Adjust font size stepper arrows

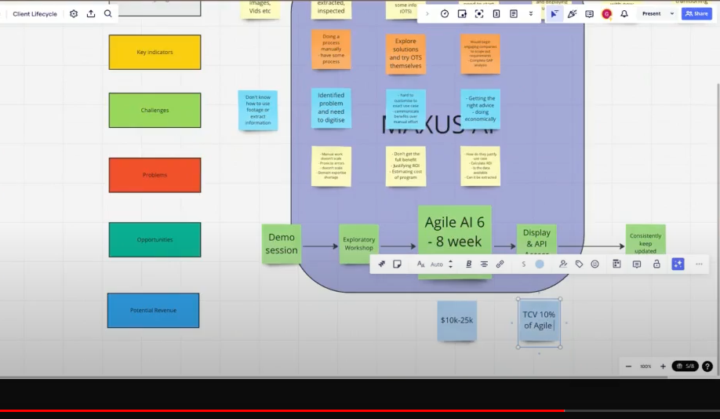[x=450, y=264]
